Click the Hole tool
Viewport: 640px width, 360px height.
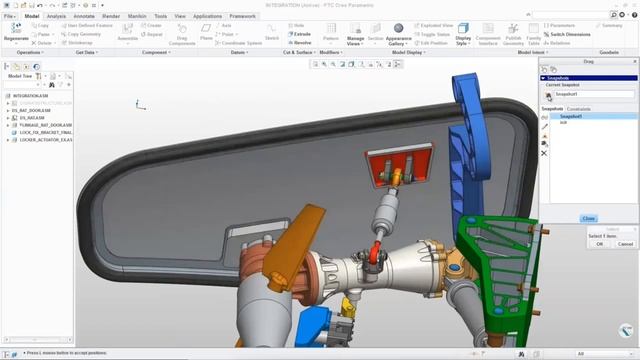[296, 25]
